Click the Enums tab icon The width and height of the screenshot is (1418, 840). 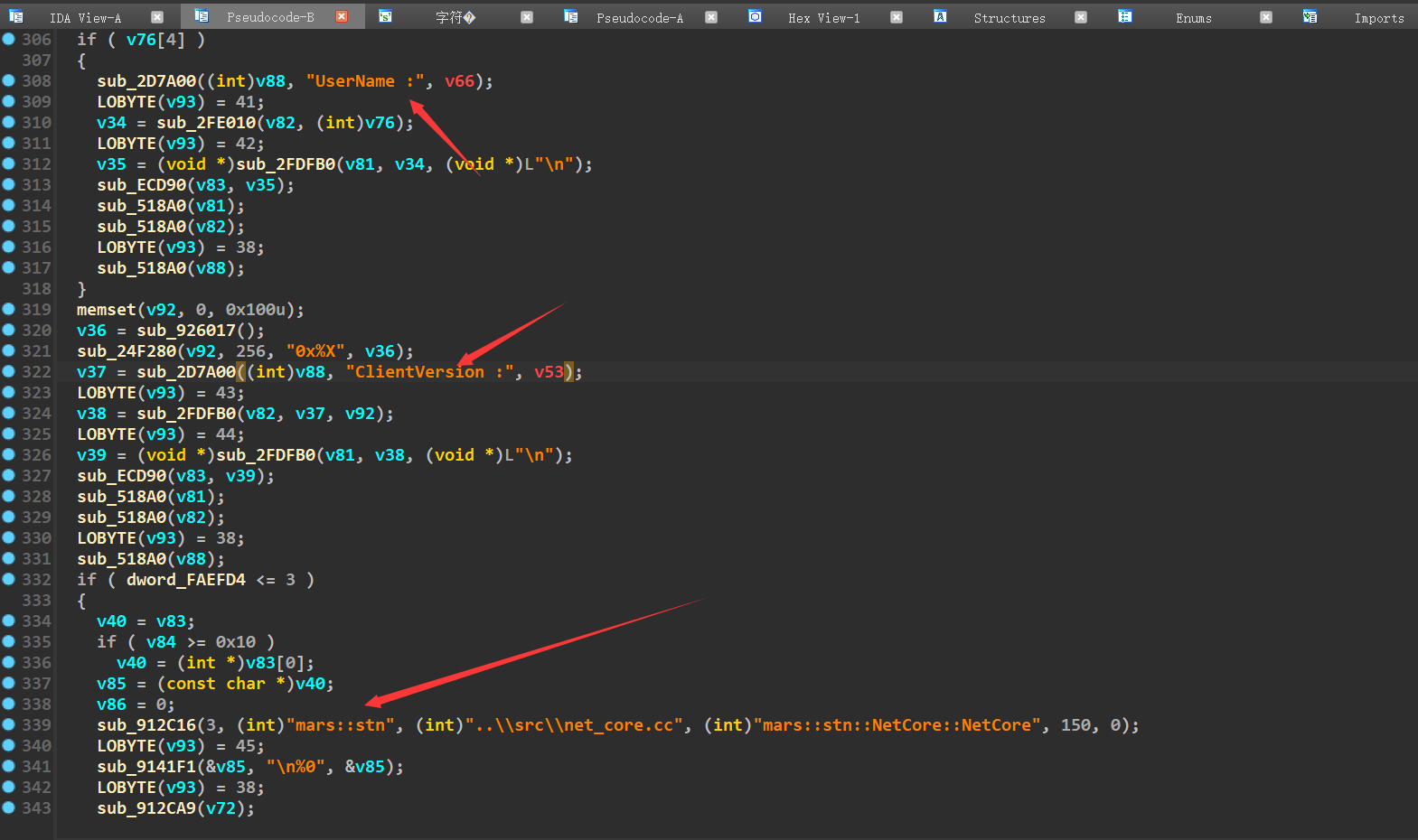coord(1125,16)
